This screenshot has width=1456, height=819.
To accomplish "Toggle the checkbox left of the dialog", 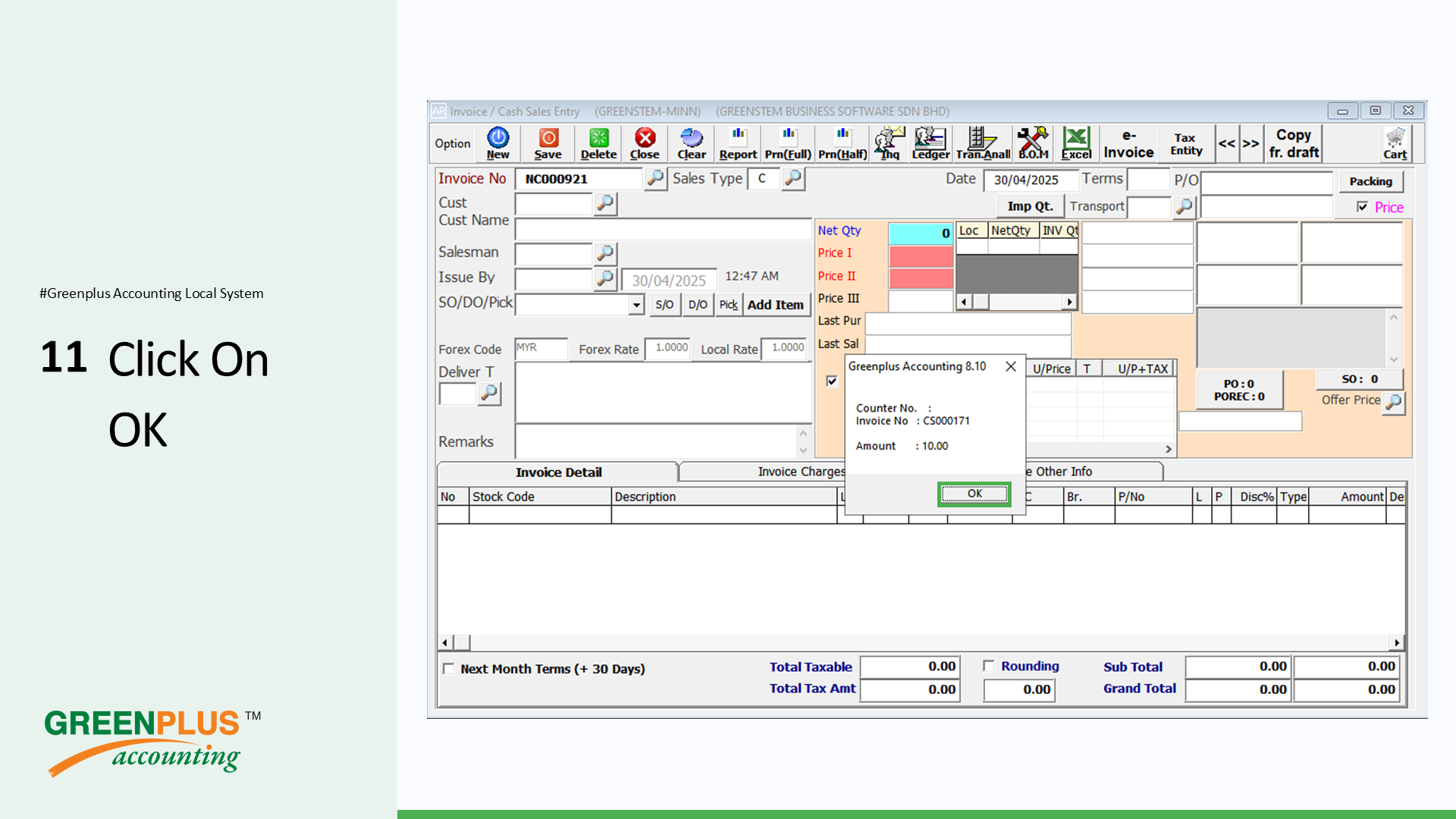I will pos(832,381).
